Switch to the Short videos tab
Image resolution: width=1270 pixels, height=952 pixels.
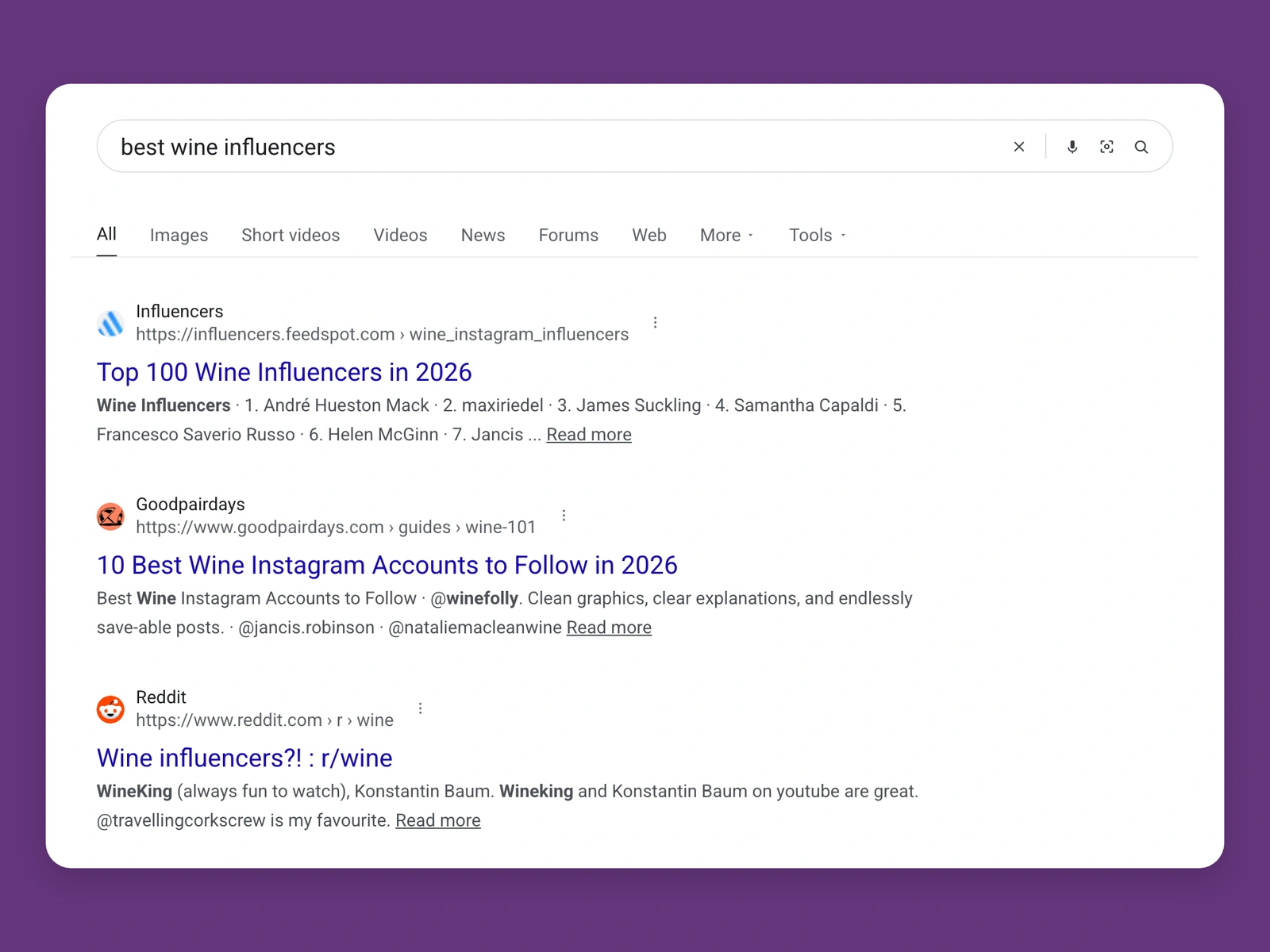point(291,235)
